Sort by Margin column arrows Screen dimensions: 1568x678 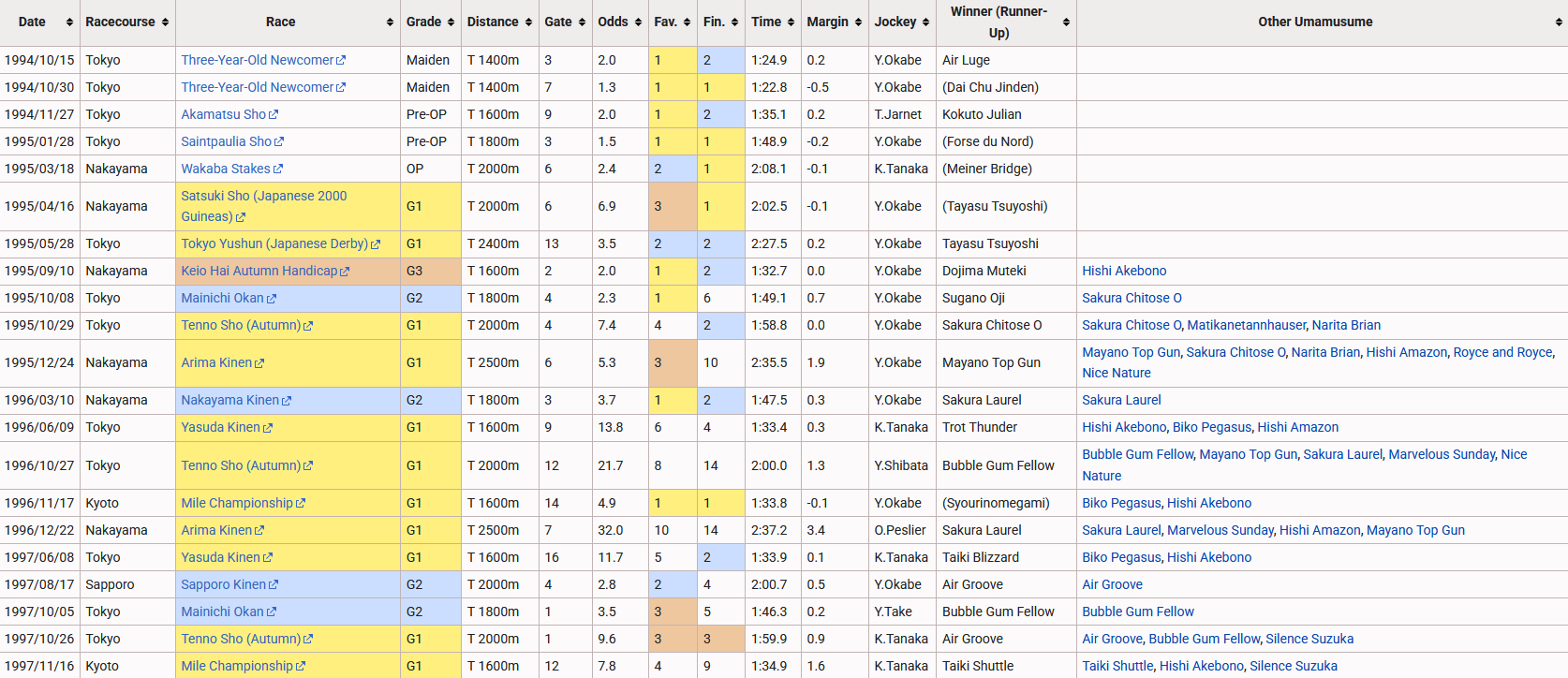tap(858, 22)
